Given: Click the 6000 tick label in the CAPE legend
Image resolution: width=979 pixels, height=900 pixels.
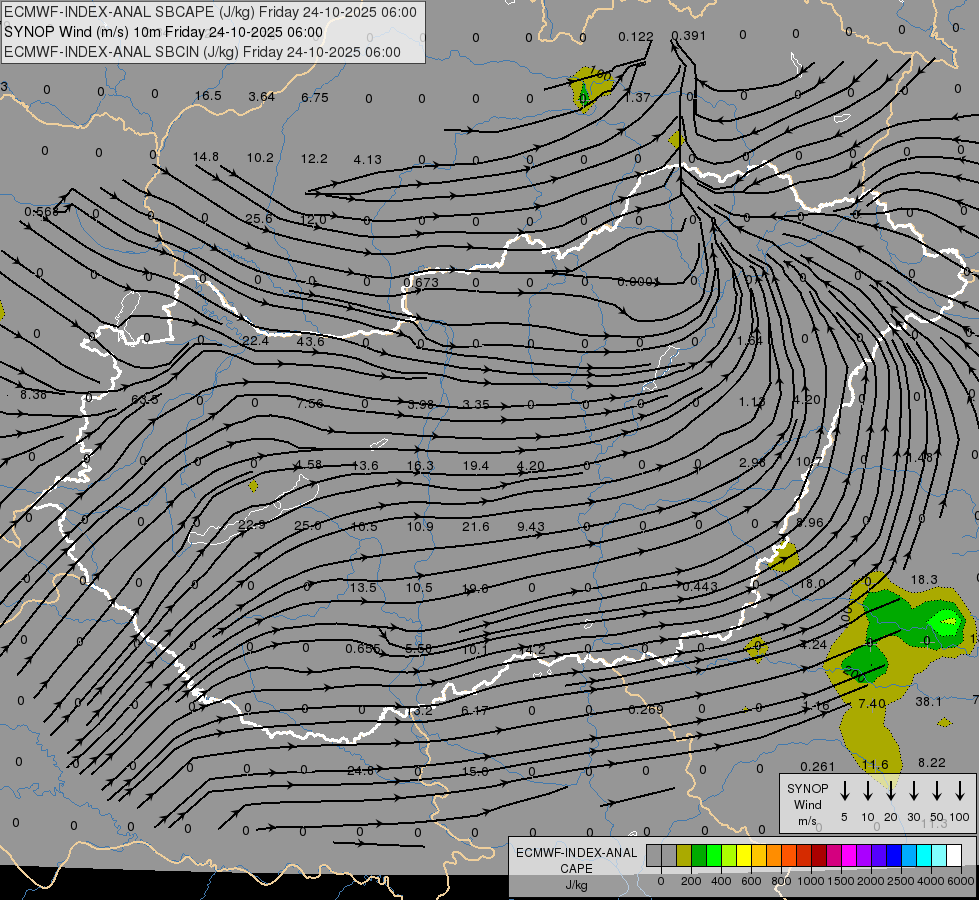Looking at the screenshot, I should tap(962, 881).
